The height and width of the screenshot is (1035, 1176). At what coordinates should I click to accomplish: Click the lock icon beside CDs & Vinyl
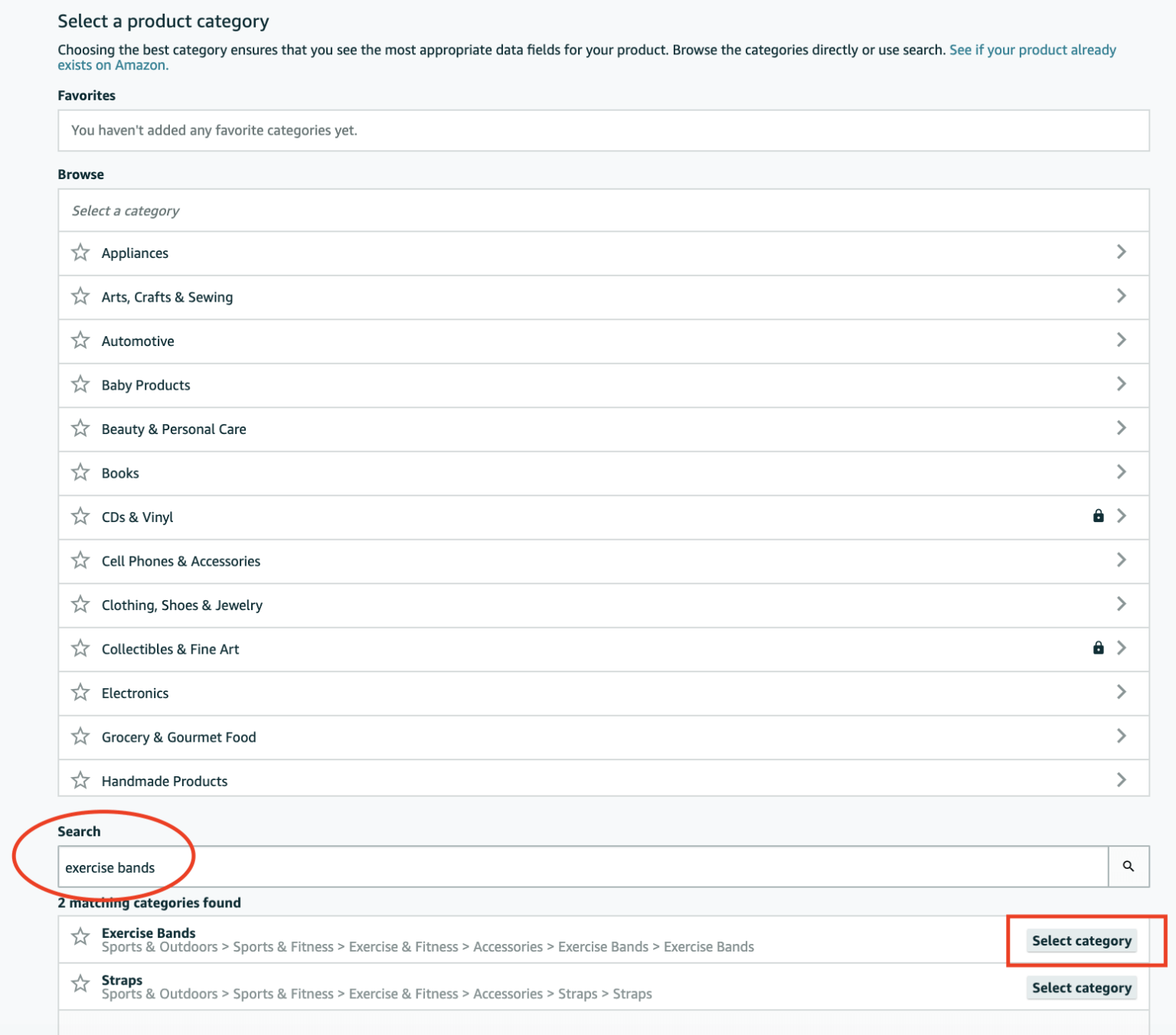(1098, 516)
